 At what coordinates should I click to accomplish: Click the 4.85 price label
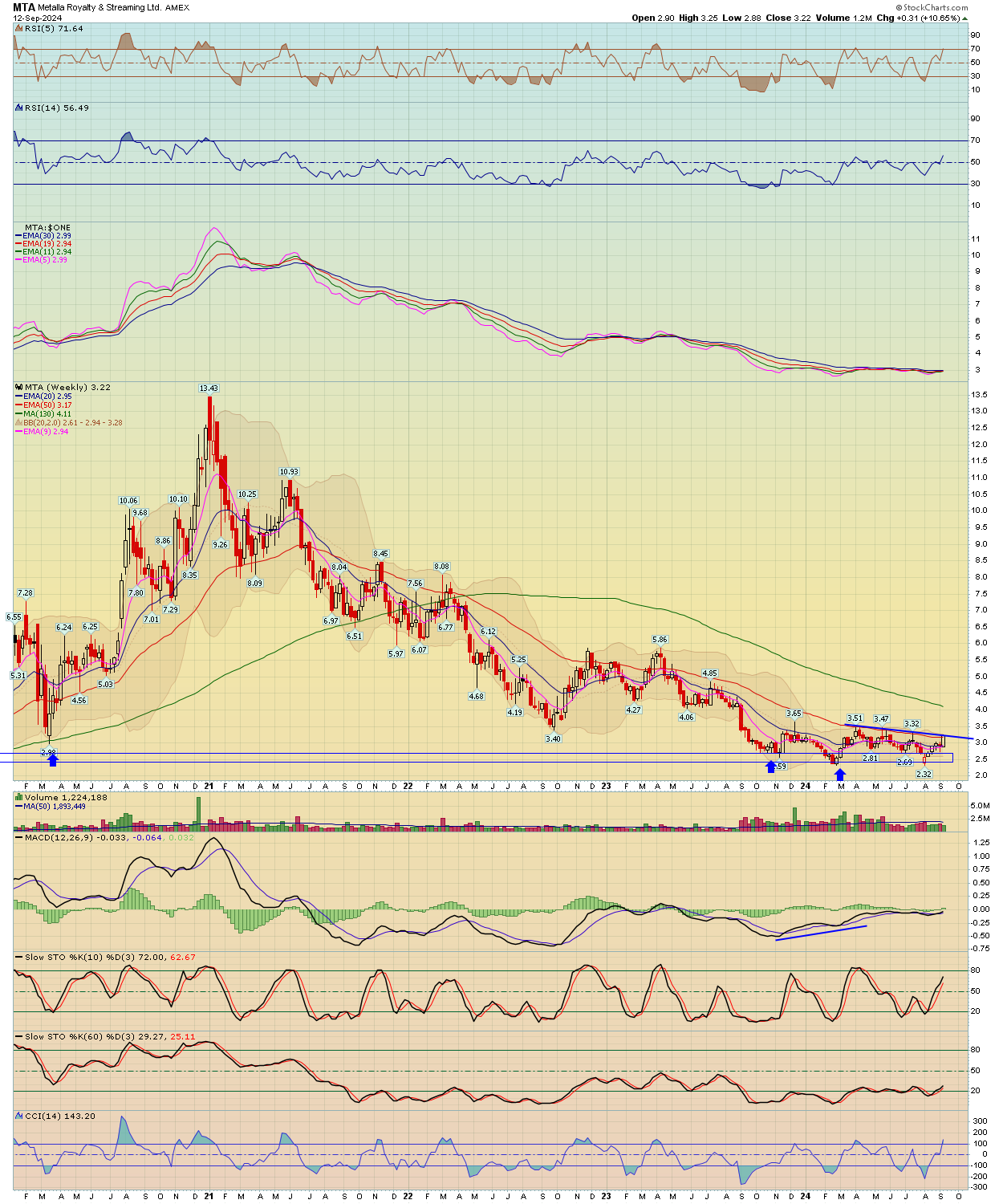(710, 674)
